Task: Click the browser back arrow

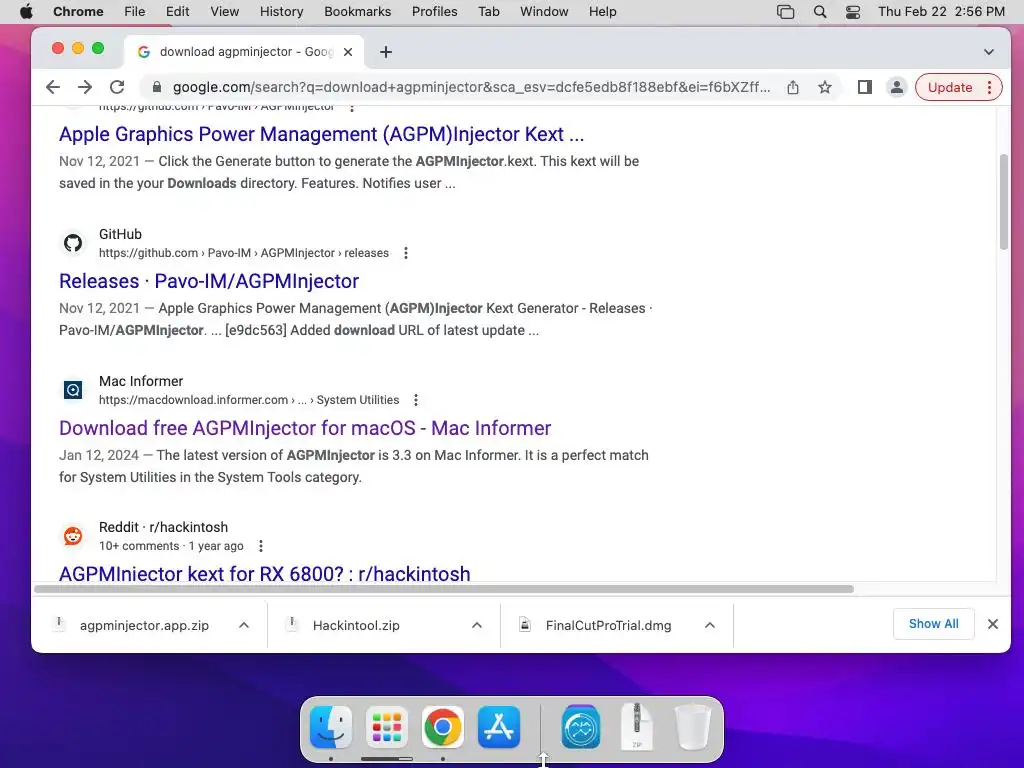Action: pos(53,88)
